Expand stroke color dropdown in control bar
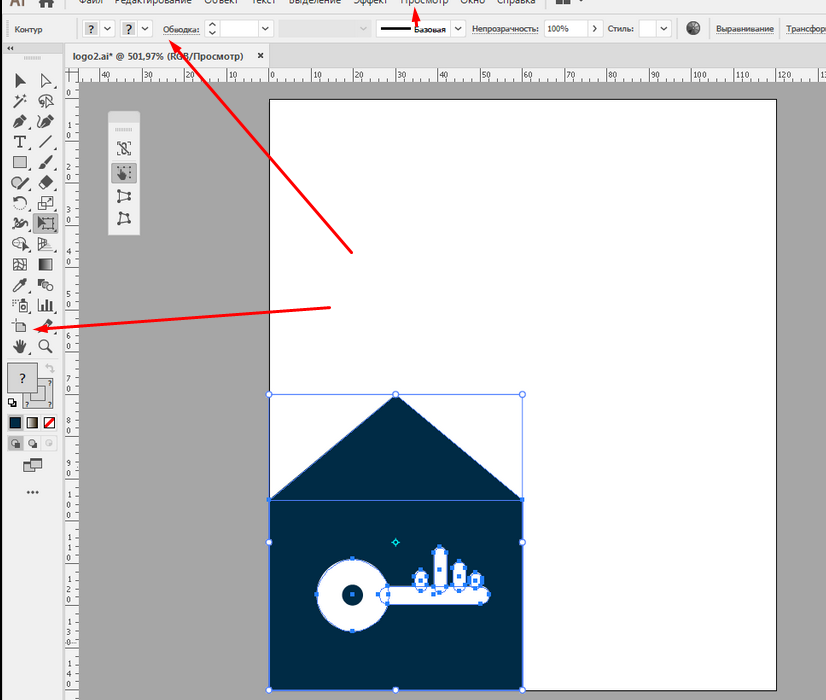Image resolution: width=826 pixels, height=700 pixels. click(145, 28)
